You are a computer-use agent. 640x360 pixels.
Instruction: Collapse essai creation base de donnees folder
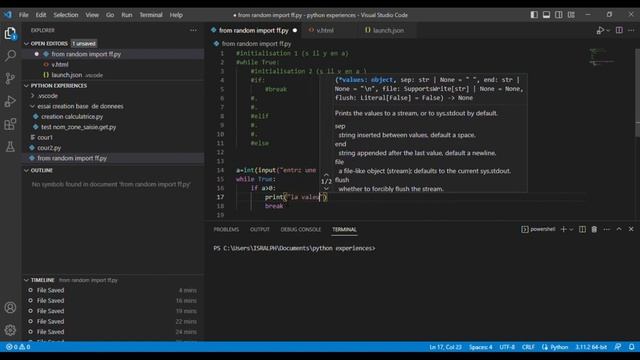[x=80, y=106]
